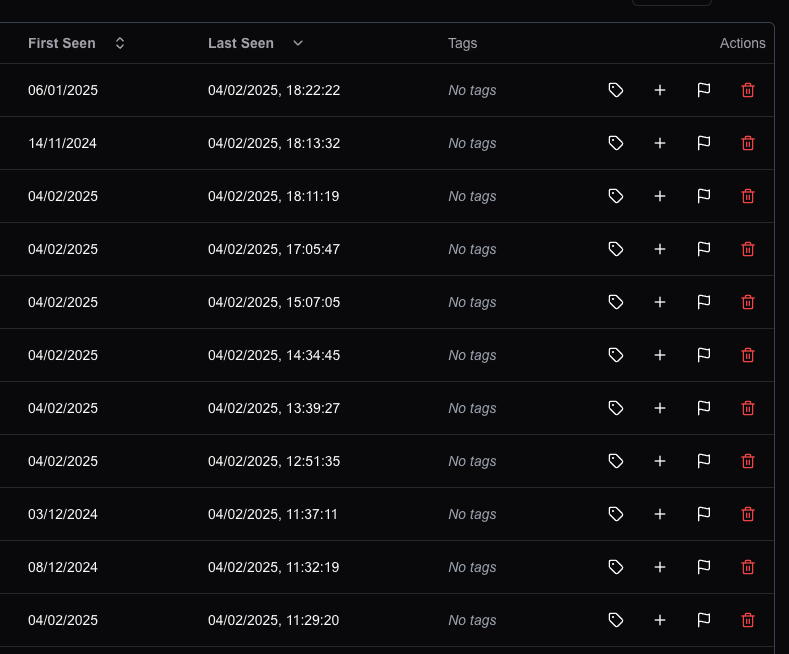Click the plus icon in the 11:37:11 row
This screenshot has height=654, width=789.
pyautogui.click(x=660, y=514)
